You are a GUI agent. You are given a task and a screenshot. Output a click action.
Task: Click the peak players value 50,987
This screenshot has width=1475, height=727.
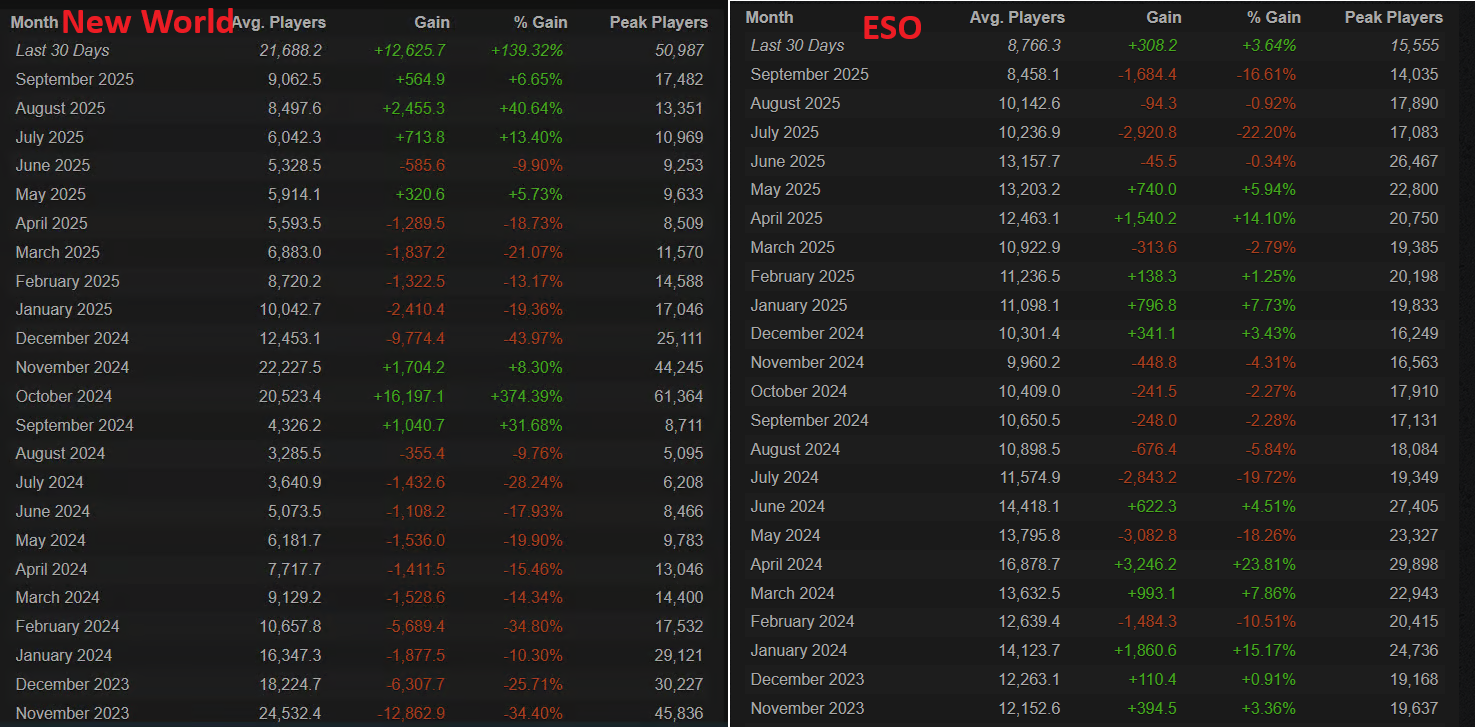[680, 50]
